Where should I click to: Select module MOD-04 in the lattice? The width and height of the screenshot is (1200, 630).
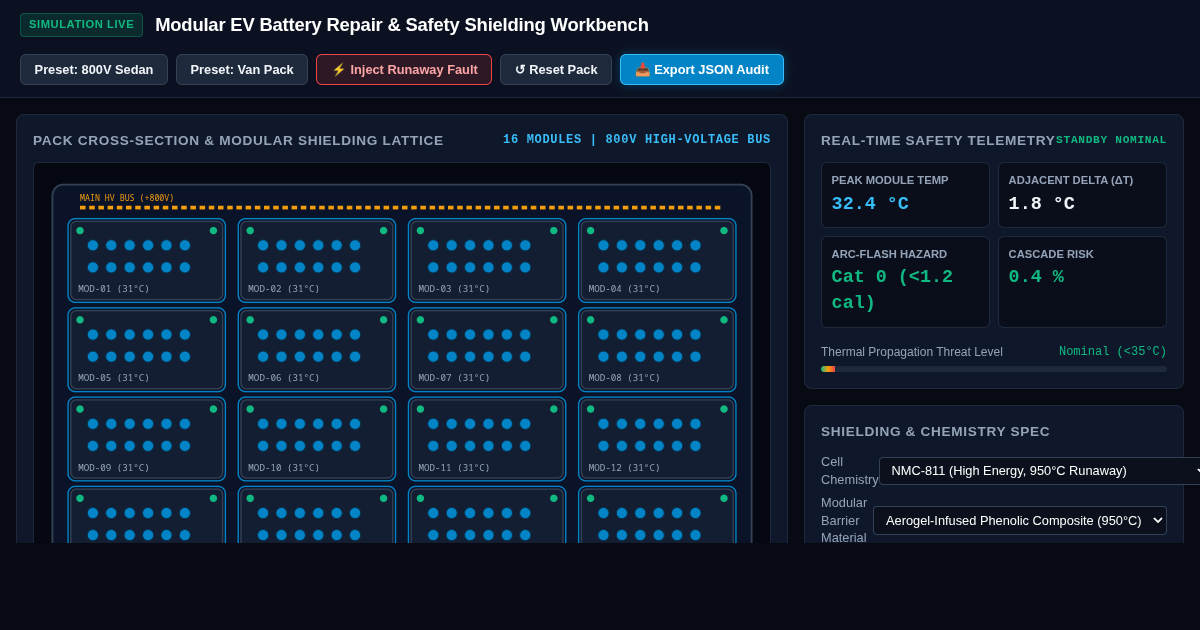(x=657, y=260)
